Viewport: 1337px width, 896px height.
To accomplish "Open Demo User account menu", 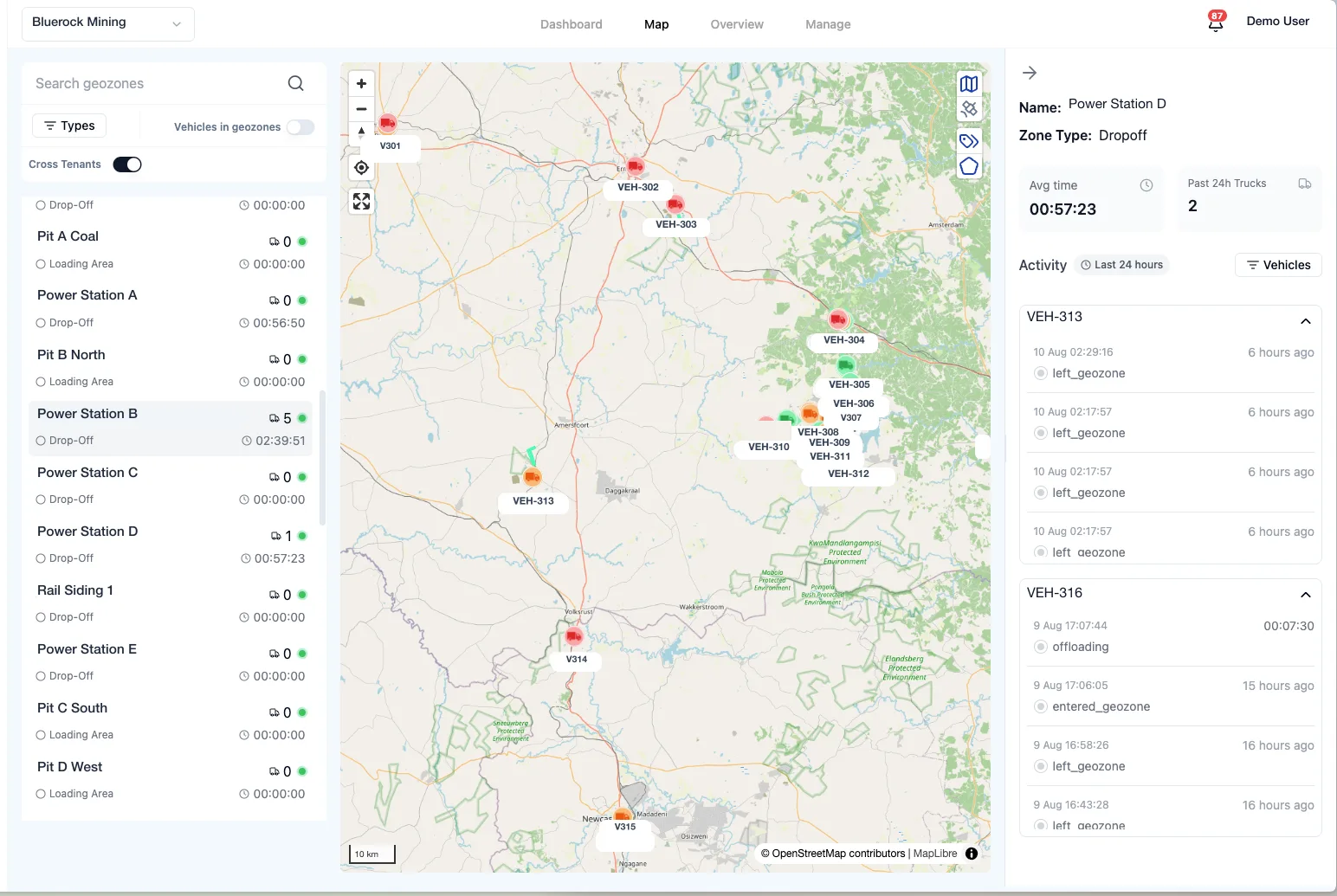I will tap(1278, 22).
